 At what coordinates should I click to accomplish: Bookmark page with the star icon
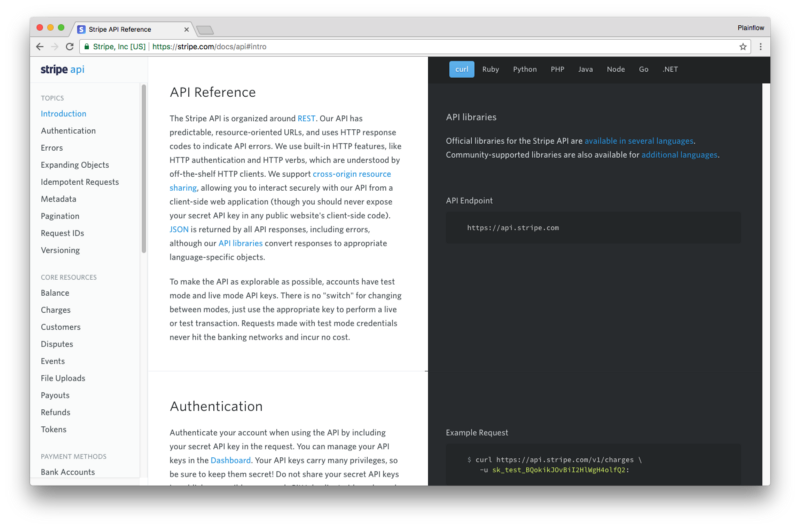point(743,46)
